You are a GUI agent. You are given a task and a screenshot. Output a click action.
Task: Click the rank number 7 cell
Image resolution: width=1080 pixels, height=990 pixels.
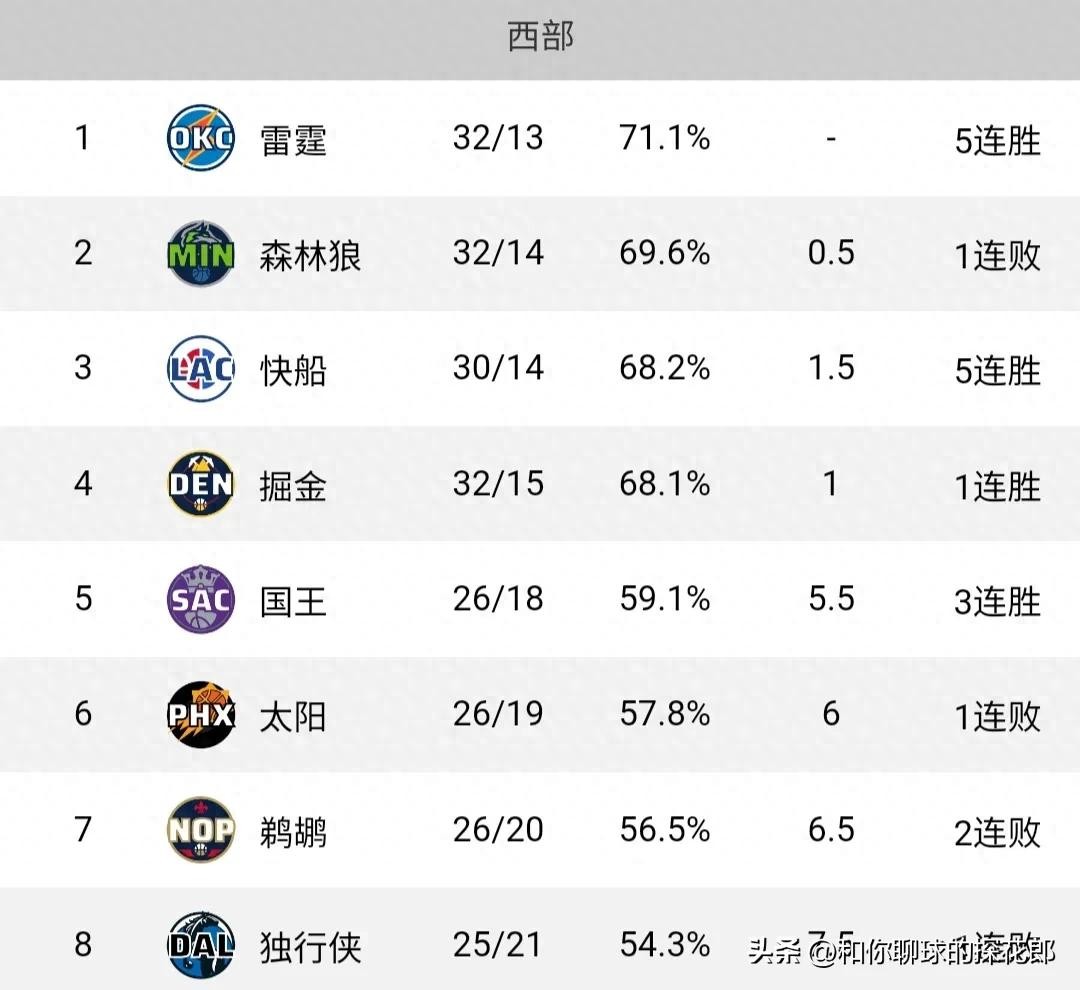coord(83,830)
